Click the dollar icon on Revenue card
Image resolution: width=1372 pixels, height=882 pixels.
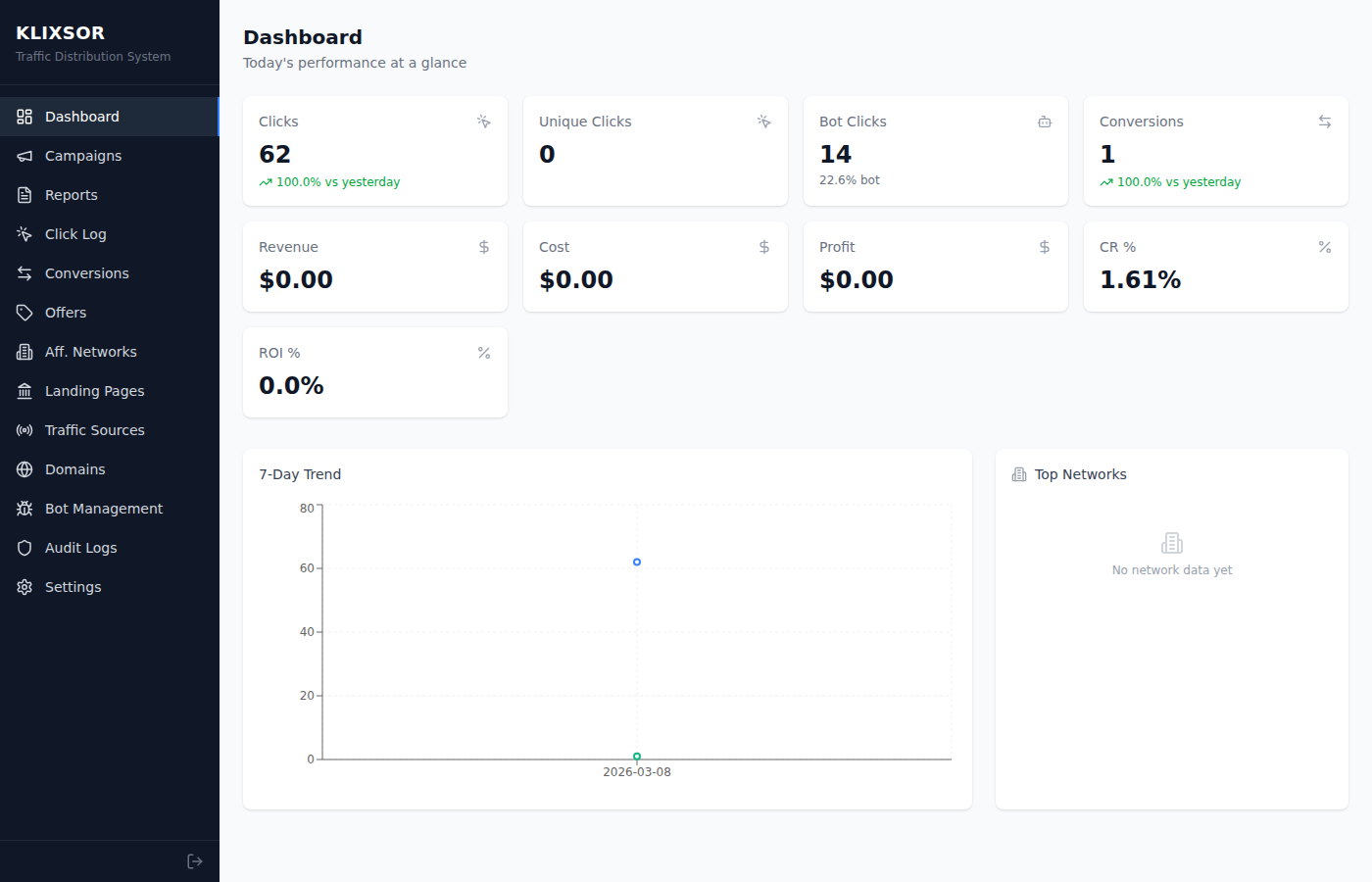483,247
